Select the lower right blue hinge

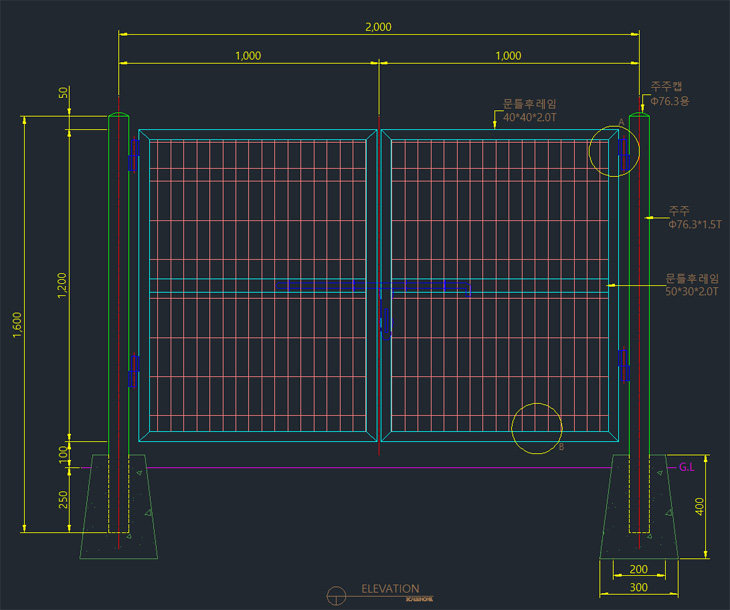point(623,365)
